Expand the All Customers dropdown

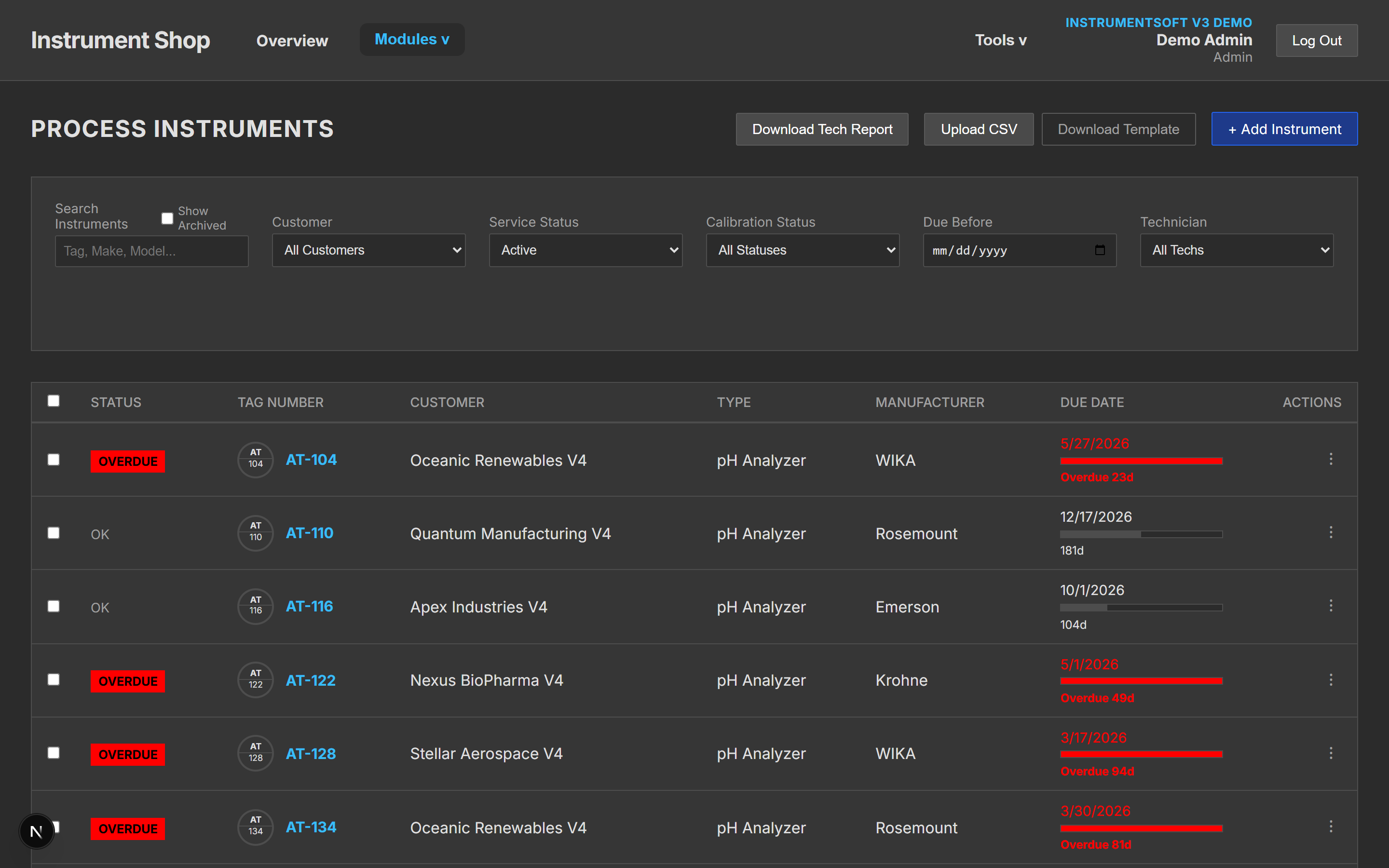click(368, 250)
